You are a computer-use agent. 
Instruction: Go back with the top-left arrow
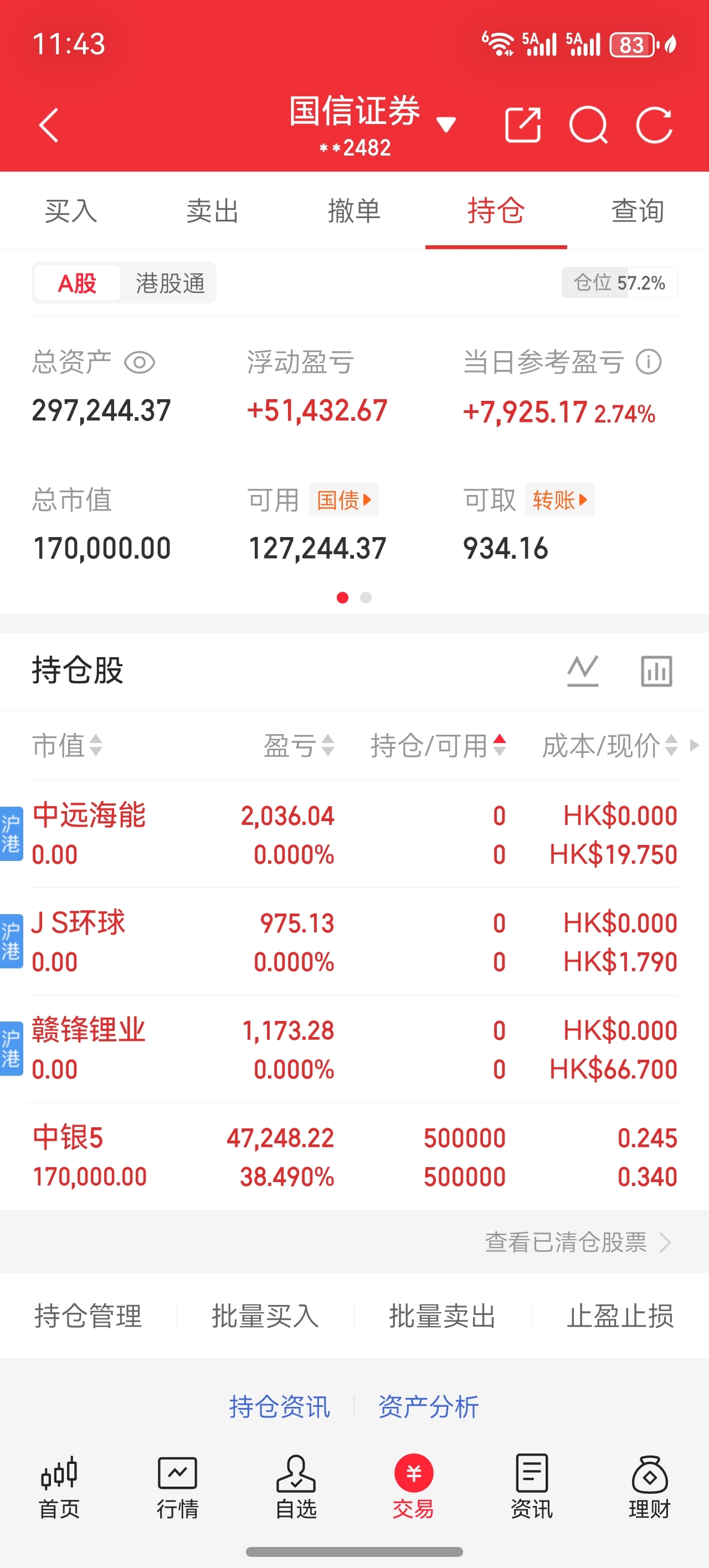click(49, 125)
